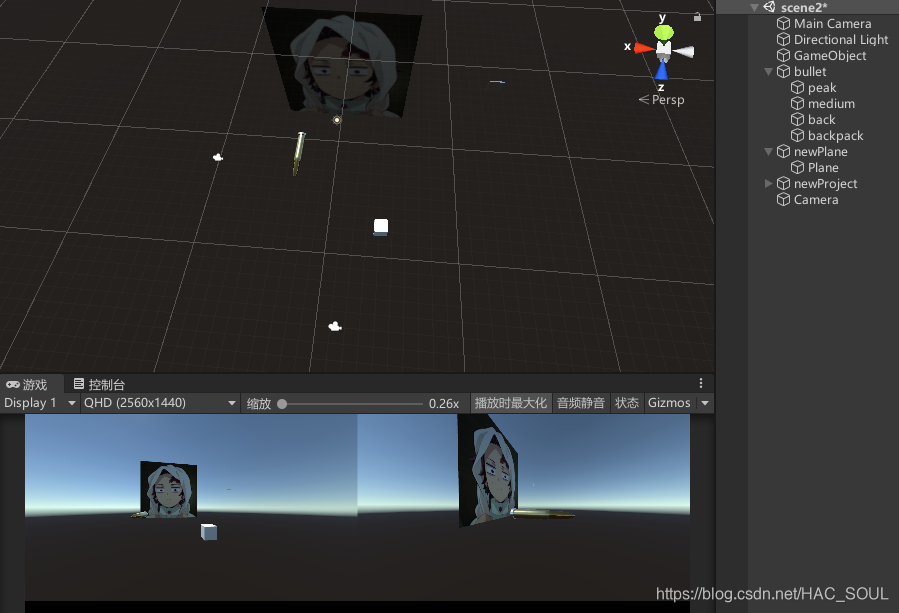Open the Gizmos dropdown arrow

tap(705, 403)
